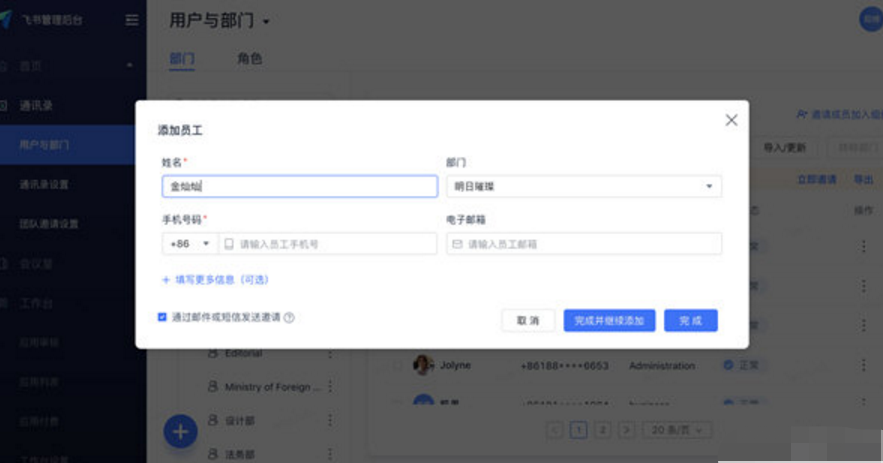
Task: Open more options for Editorial department
Action: tap(330, 353)
